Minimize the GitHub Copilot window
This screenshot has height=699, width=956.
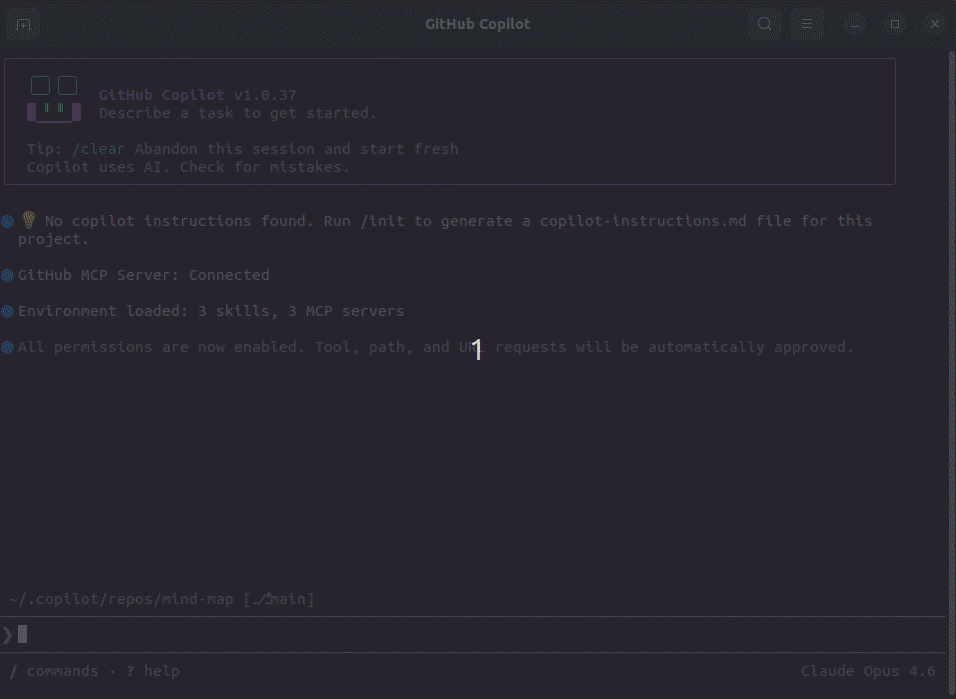click(x=855, y=24)
